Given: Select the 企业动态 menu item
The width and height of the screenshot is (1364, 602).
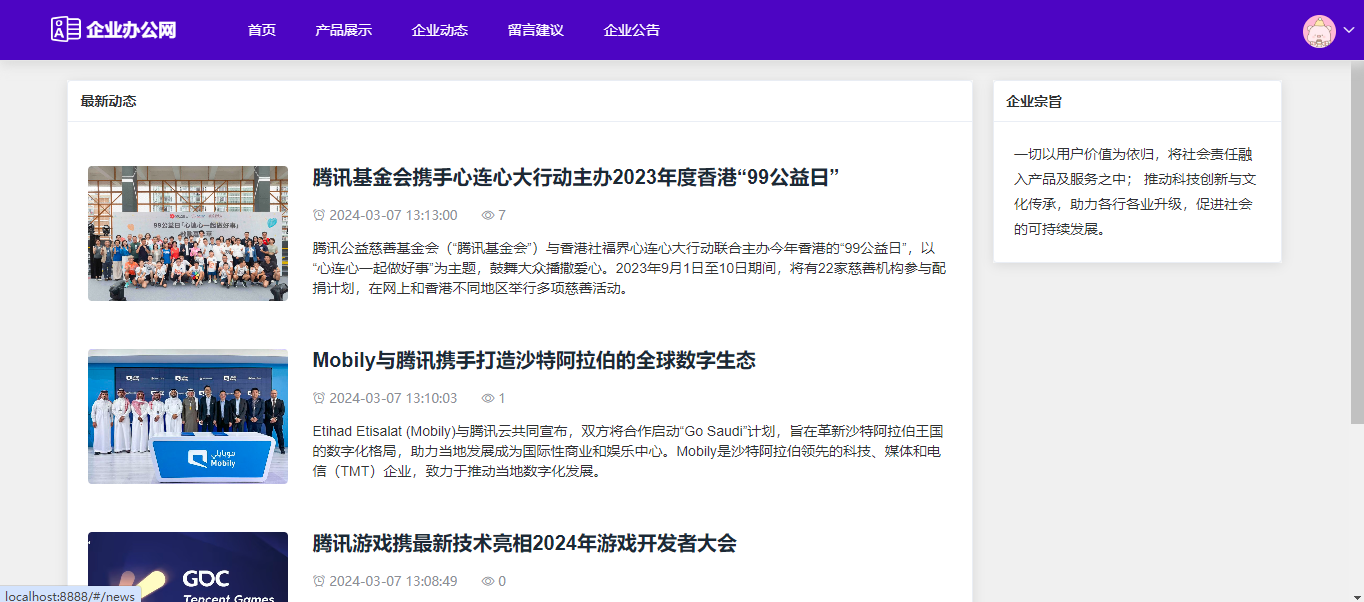Looking at the screenshot, I should pos(440,30).
